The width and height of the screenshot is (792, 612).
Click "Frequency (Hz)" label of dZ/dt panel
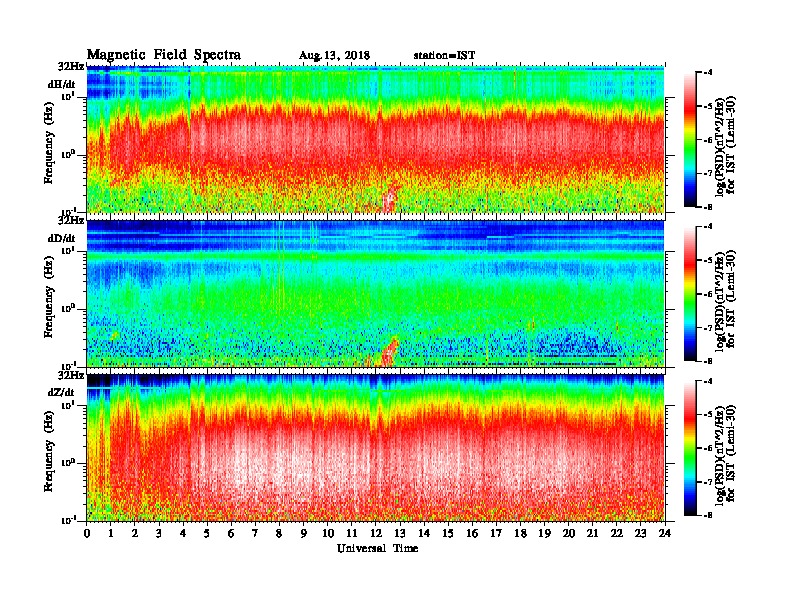(49, 451)
